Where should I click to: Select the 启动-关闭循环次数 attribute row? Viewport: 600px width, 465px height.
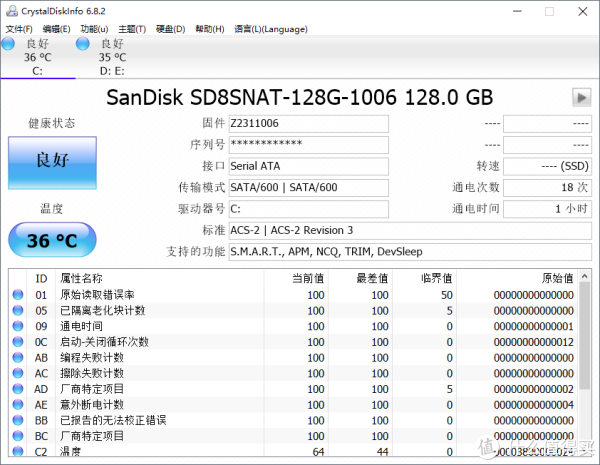click(293, 342)
